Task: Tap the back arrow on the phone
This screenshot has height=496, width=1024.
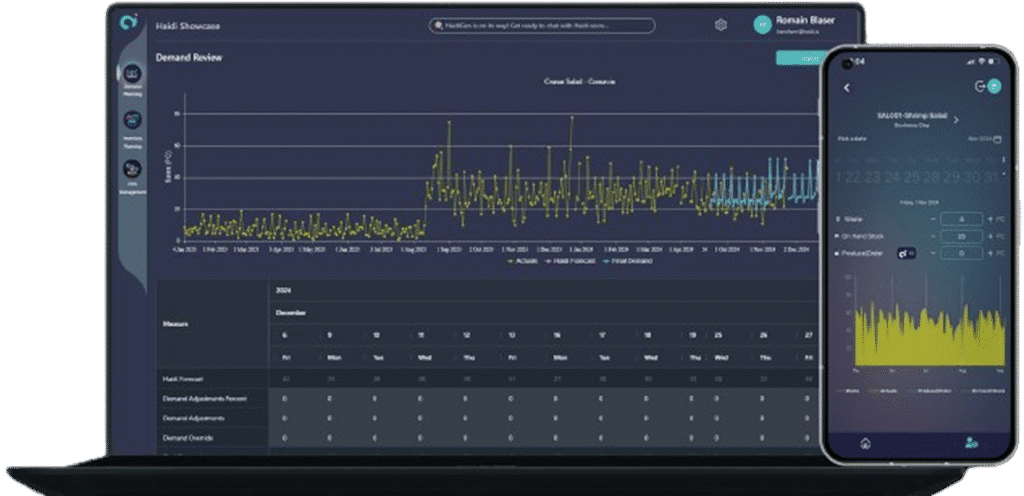Action: [847, 88]
